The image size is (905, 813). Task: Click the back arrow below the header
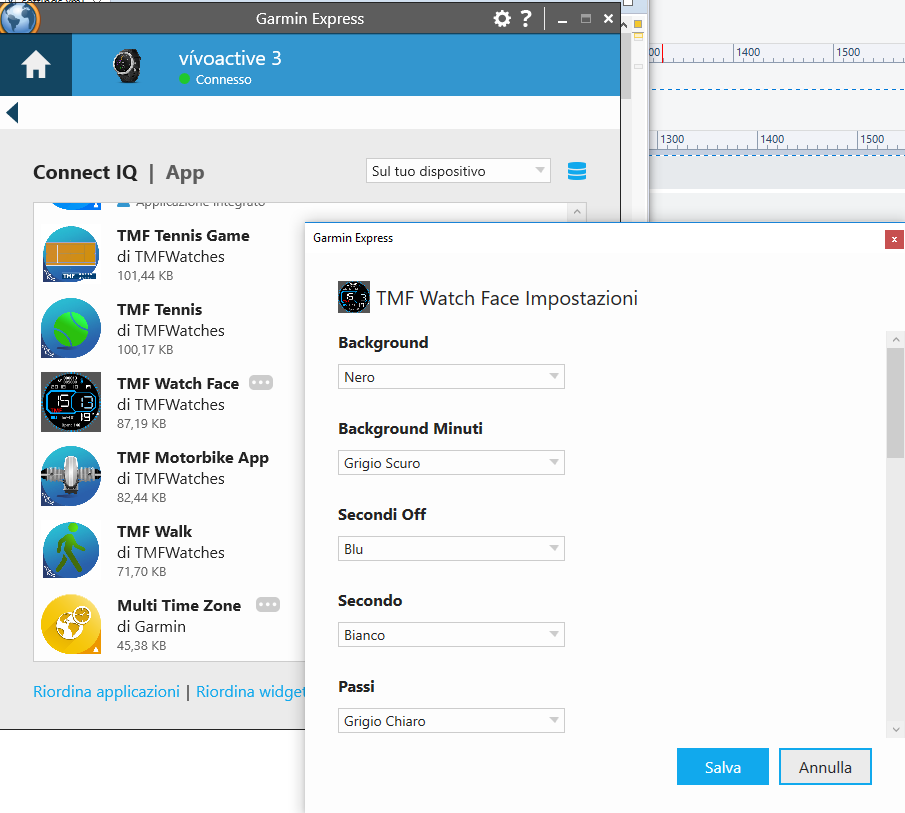point(12,112)
